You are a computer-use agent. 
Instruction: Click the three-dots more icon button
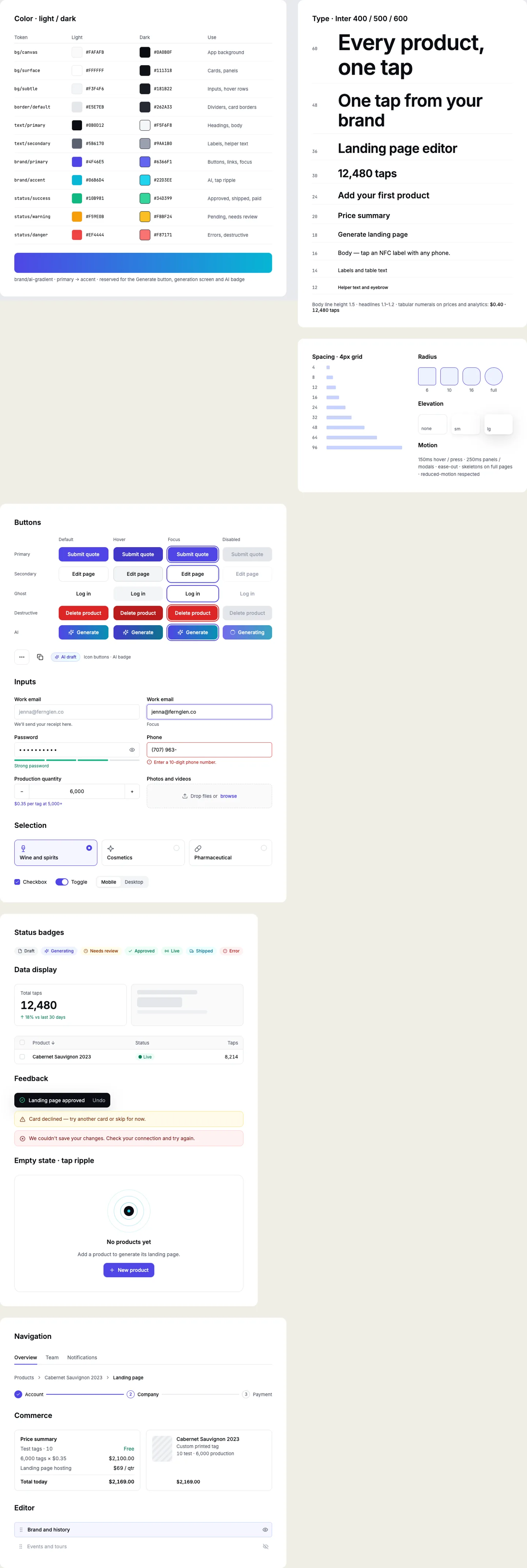click(22, 657)
